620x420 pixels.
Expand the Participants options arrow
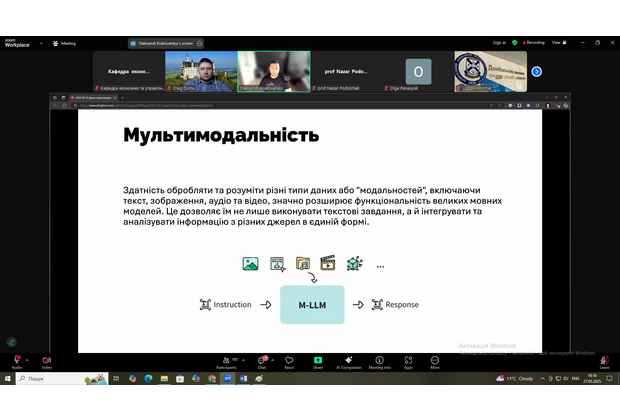pyautogui.click(x=243, y=360)
